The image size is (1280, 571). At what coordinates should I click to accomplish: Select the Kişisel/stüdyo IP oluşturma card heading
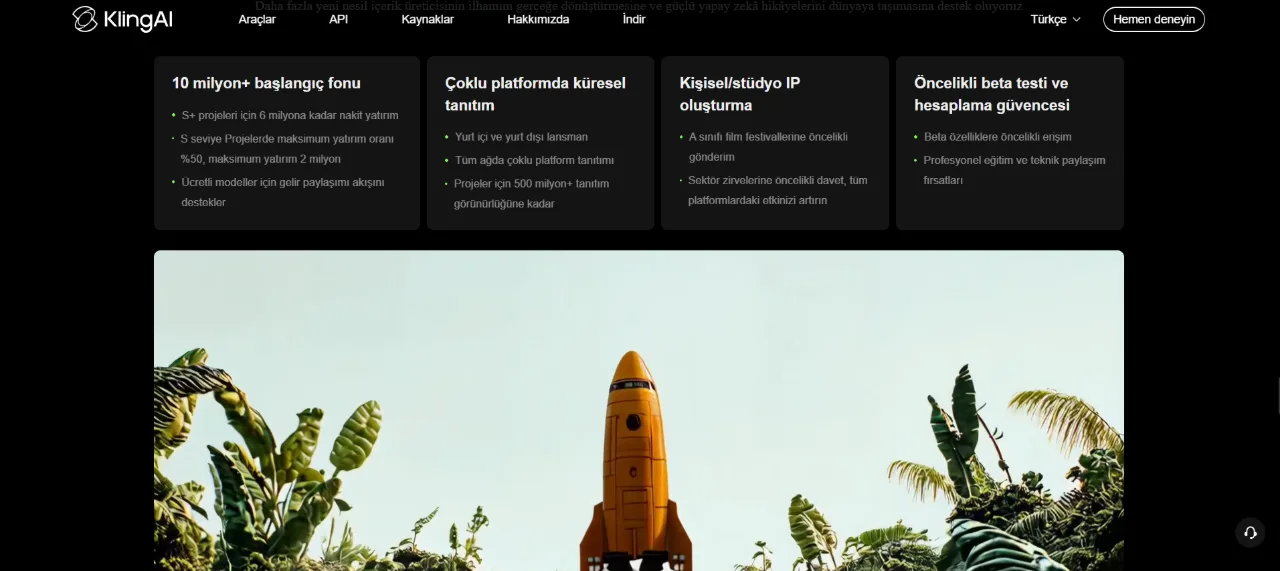pyautogui.click(x=740, y=94)
